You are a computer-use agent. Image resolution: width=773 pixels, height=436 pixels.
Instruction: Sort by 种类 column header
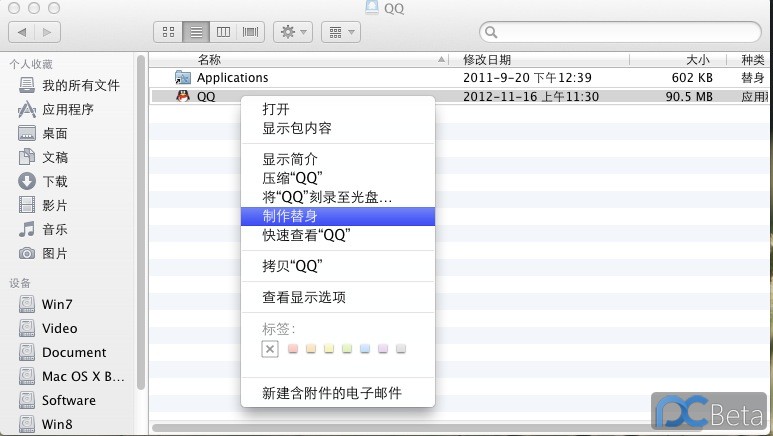click(750, 60)
